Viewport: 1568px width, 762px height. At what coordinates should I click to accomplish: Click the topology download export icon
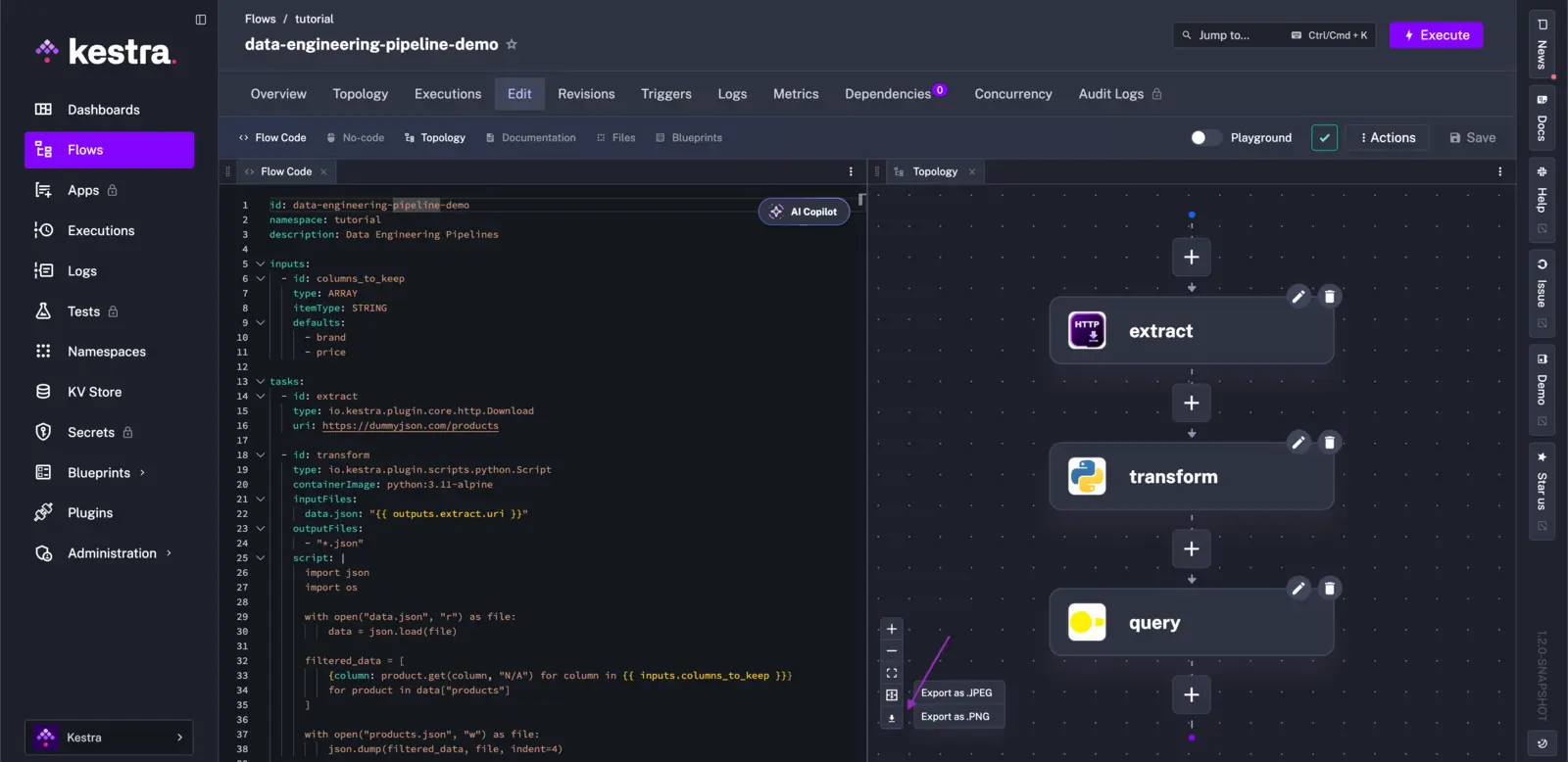(x=892, y=718)
